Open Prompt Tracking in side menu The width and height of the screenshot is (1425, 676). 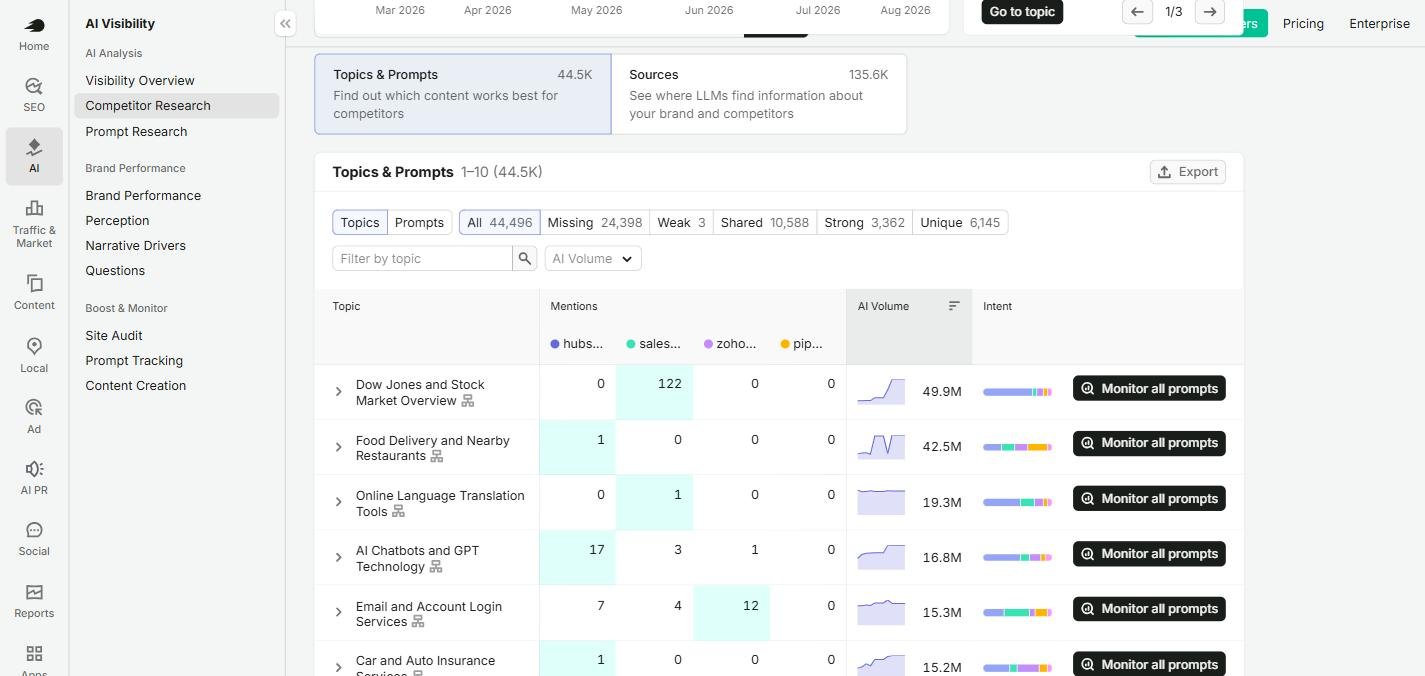134,360
